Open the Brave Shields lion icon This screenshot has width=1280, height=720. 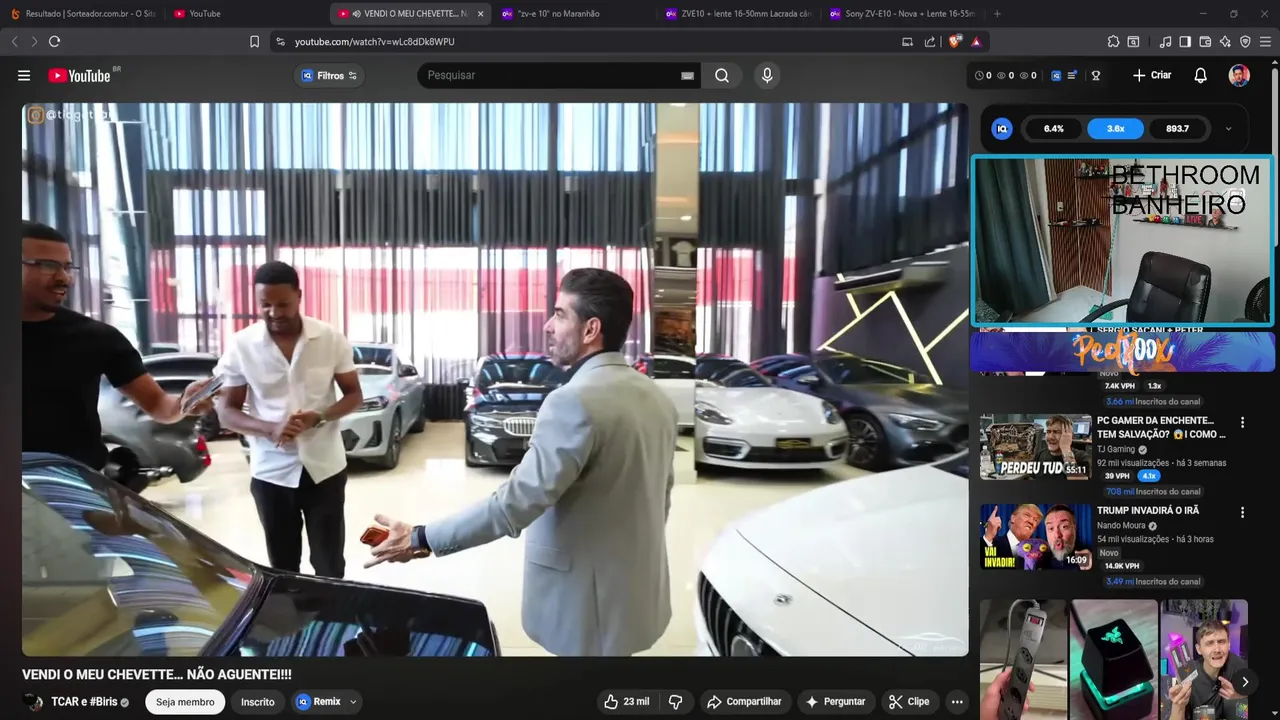[954, 41]
